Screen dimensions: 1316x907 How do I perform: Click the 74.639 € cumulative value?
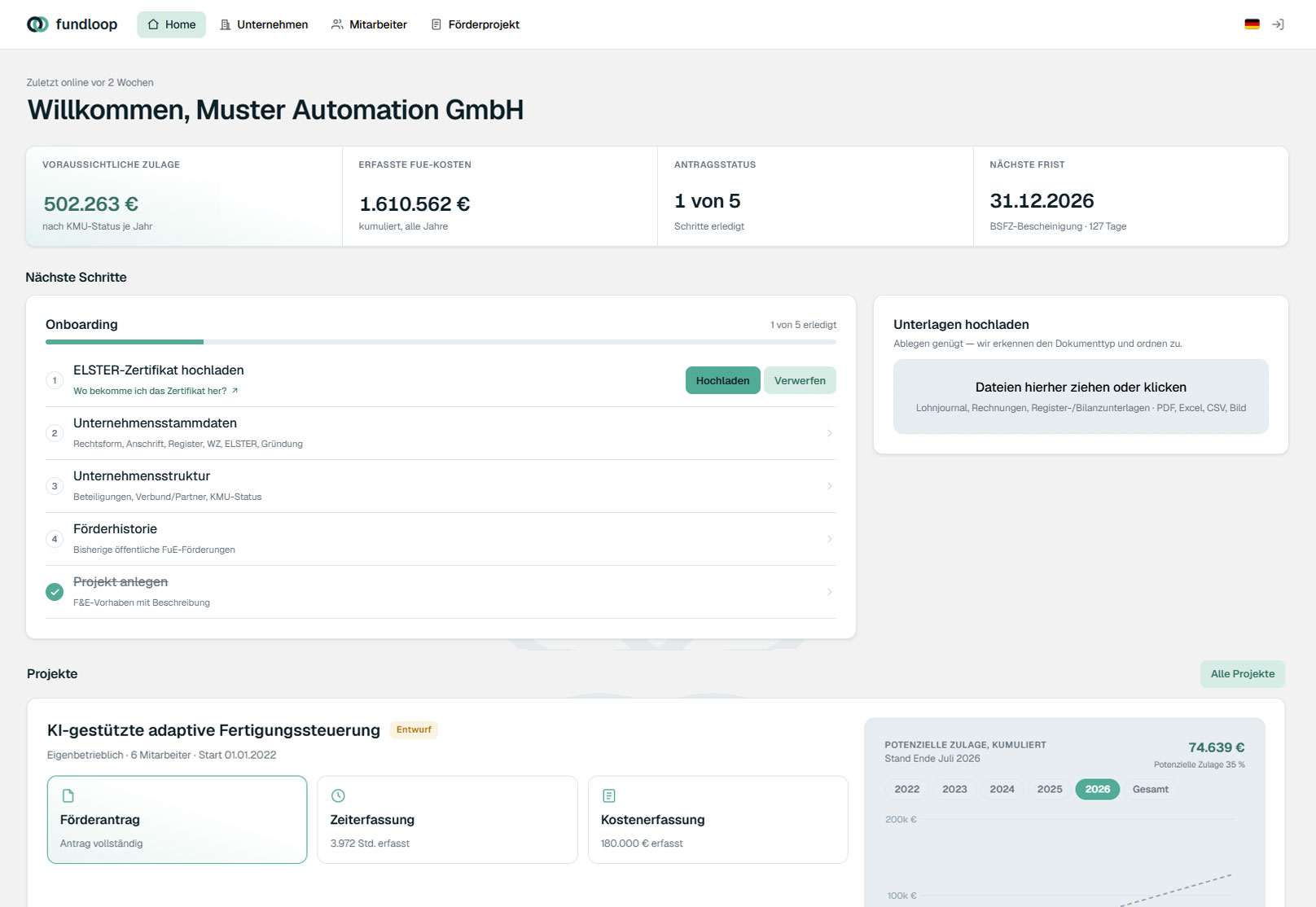coord(1216,747)
